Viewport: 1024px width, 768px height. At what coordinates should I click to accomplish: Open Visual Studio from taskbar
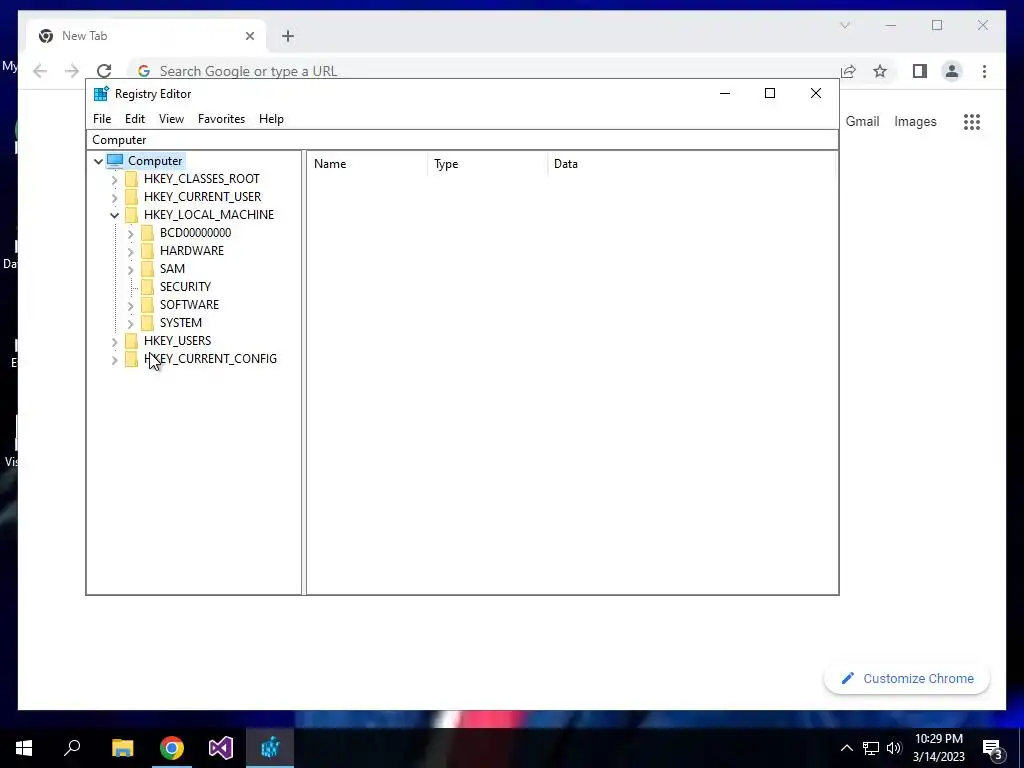point(221,748)
